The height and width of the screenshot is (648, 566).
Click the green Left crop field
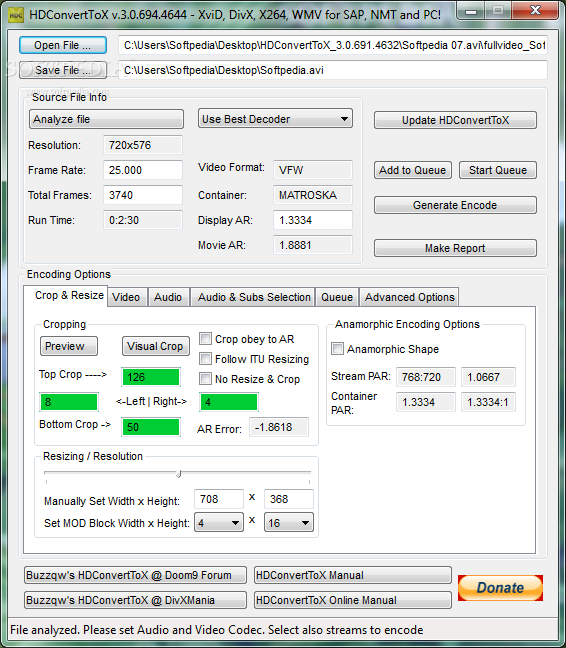click(x=69, y=402)
